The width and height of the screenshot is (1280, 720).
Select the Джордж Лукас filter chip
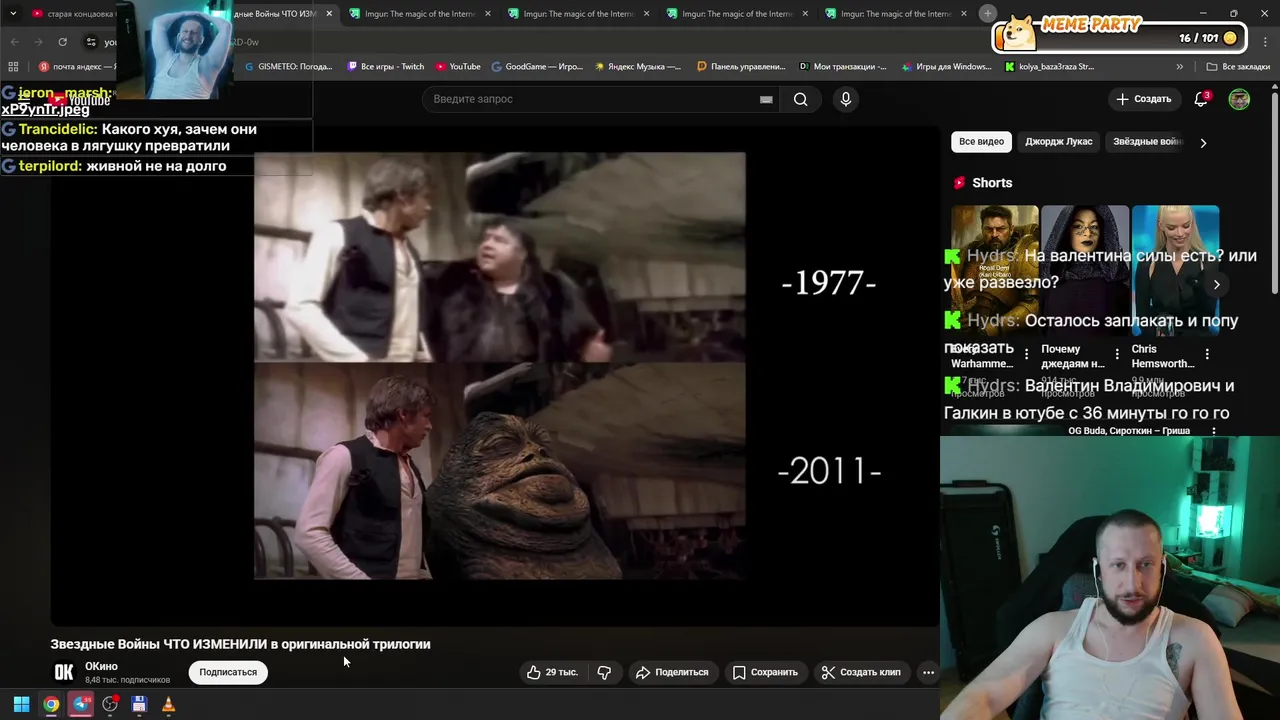pyautogui.click(x=1058, y=141)
